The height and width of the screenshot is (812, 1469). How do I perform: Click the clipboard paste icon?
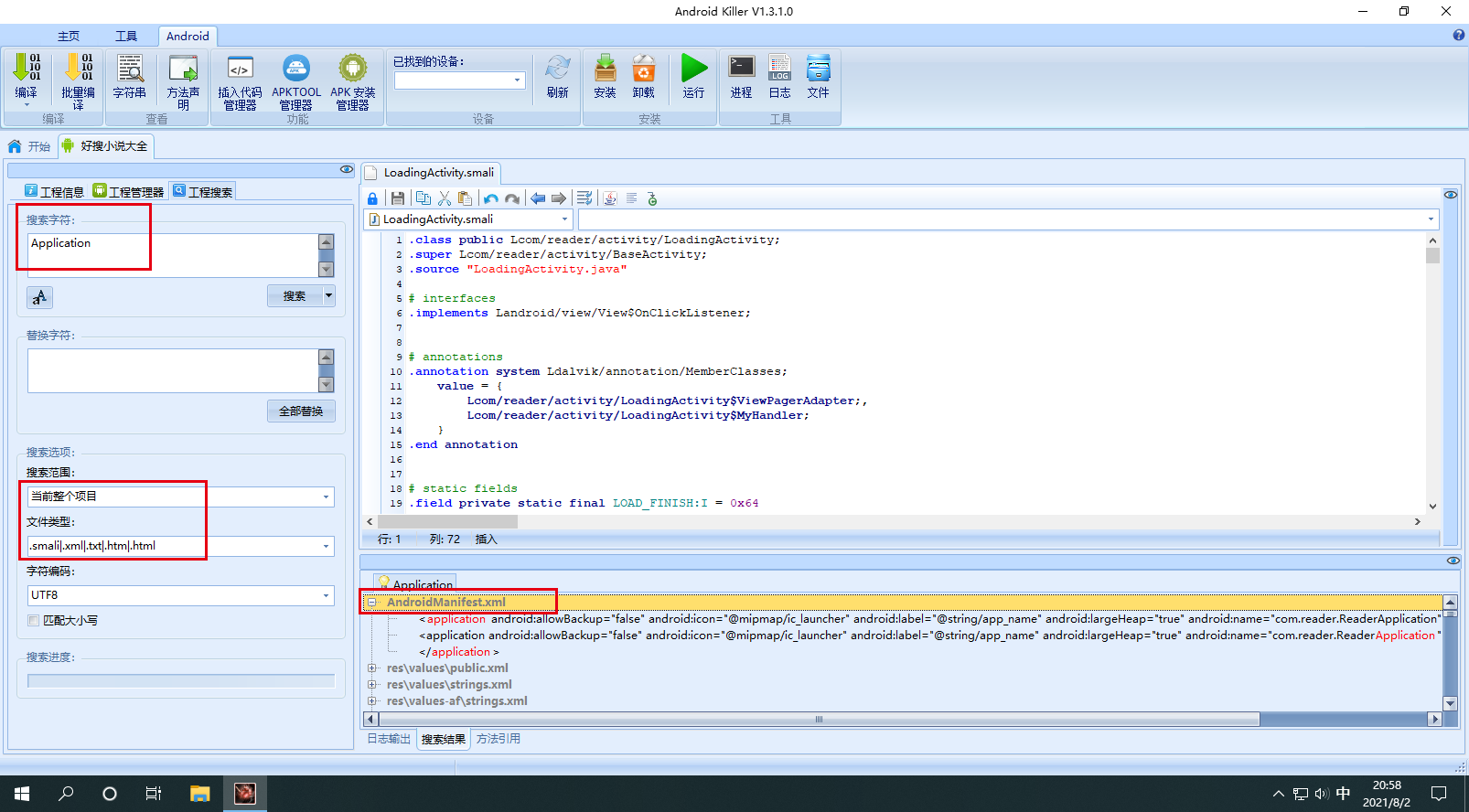(466, 198)
